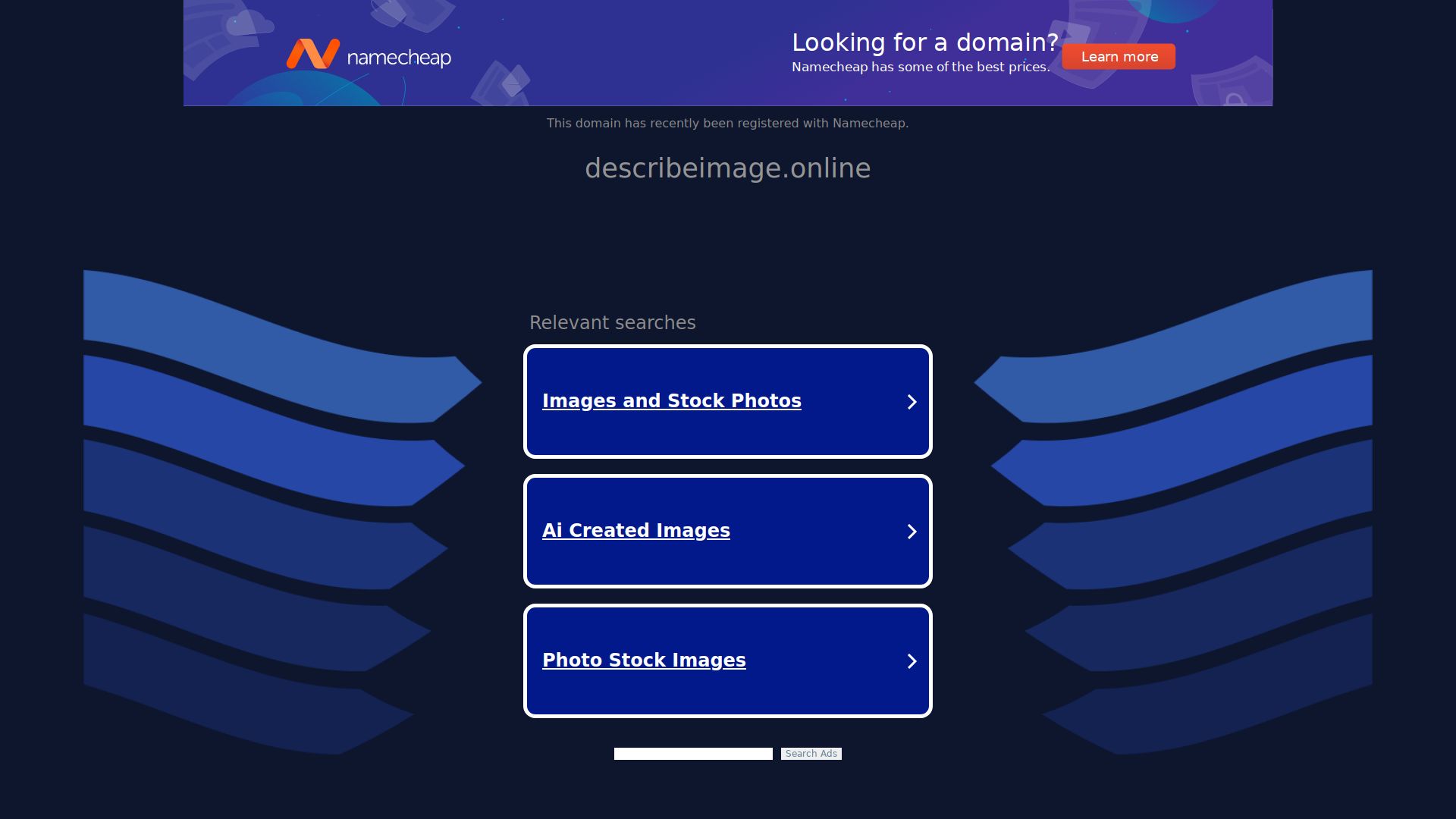Open the AI Created Images link
This screenshot has width=1456, height=819.
[x=635, y=531]
